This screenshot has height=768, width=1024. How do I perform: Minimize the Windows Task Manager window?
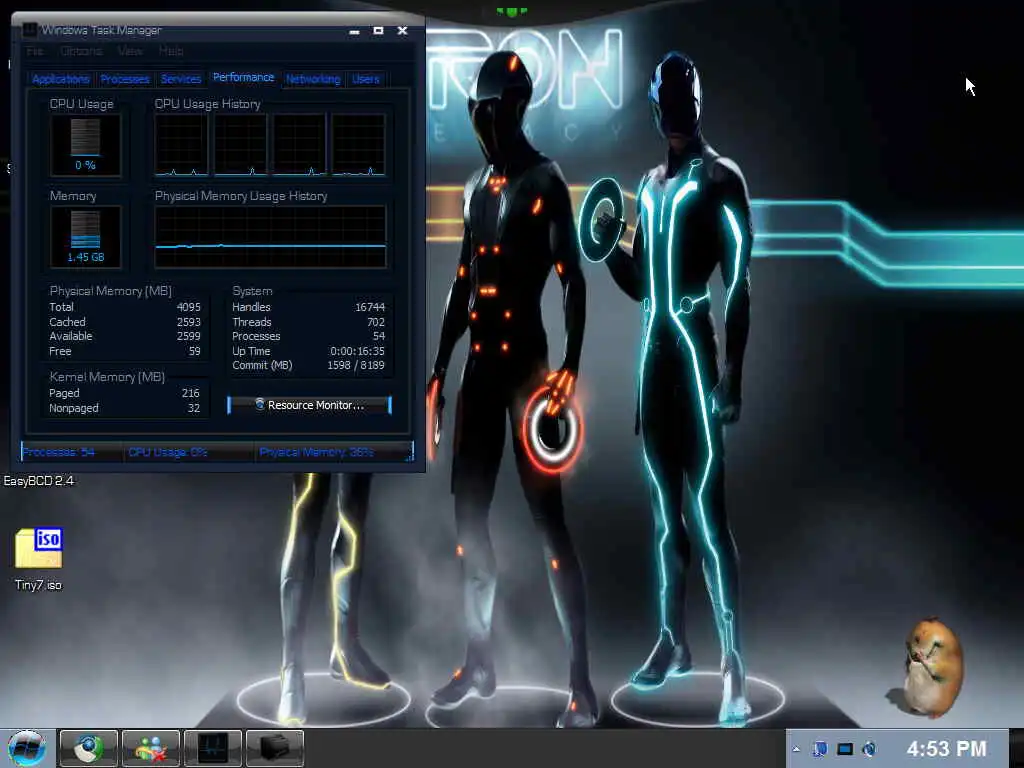[x=354, y=31]
